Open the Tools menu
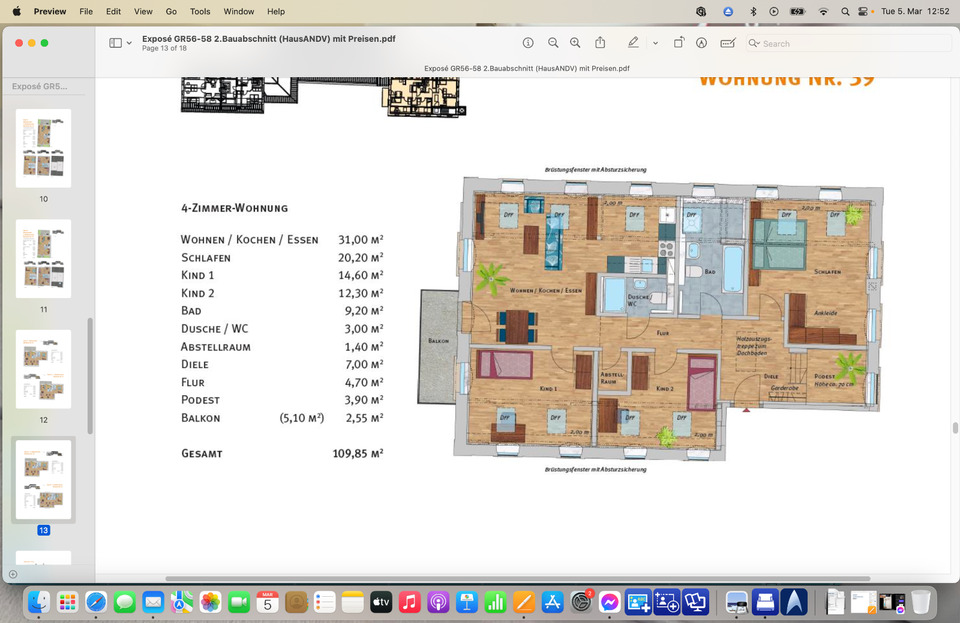Image resolution: width=960 pixels, height=623 pixels. pos(200,11)
